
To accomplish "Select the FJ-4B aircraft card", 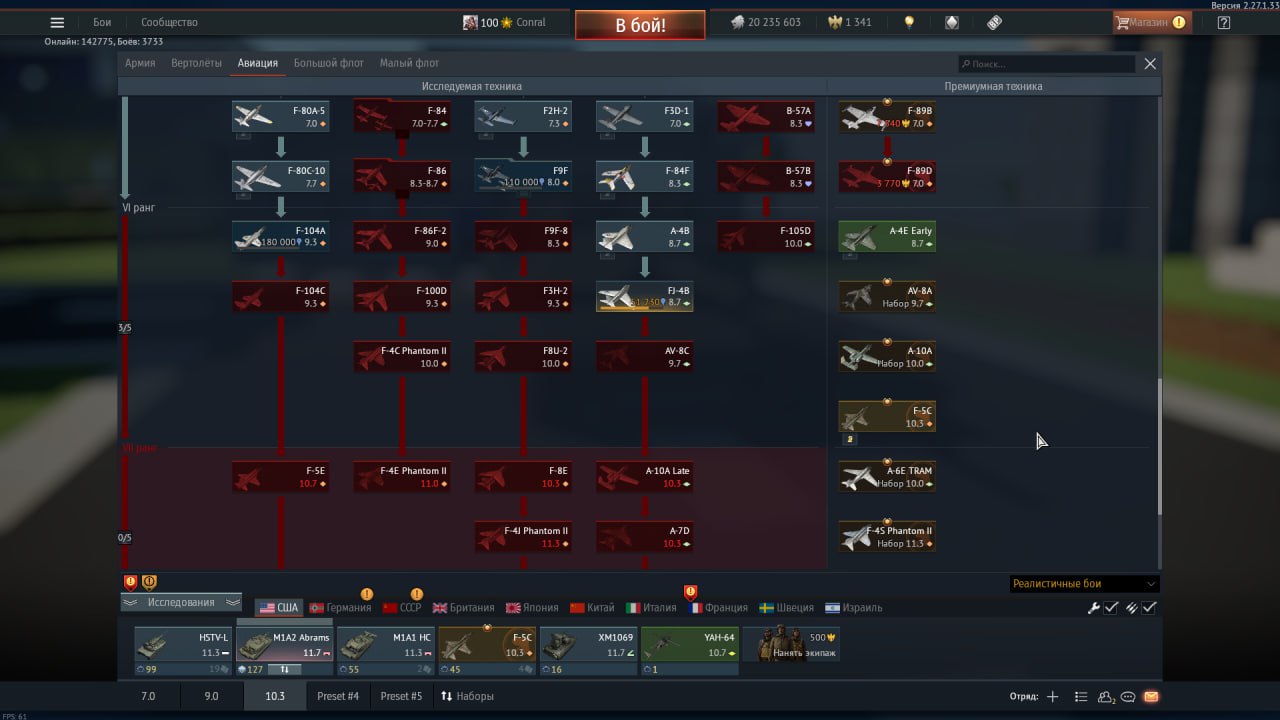I will pos(644,297).
